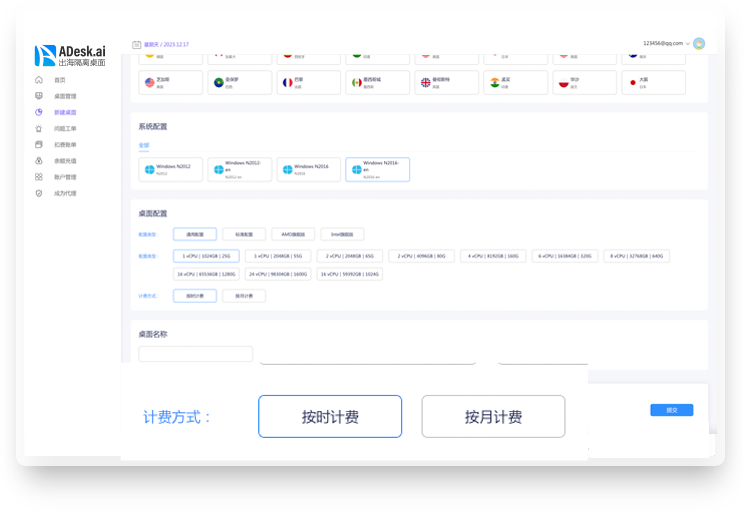
Task: Switch to the 全部 tab
Action: (144, 145)
